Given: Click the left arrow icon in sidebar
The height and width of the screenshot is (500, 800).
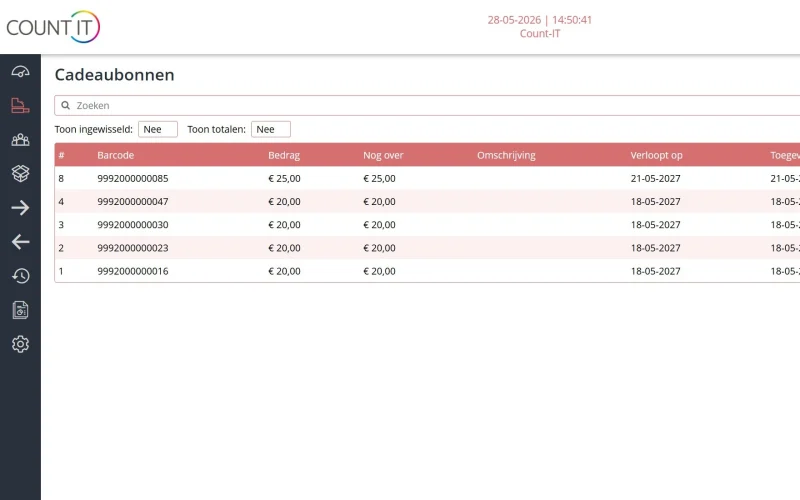Looking at the screenshot, I should pyautogui.click(x=20, y=242).
